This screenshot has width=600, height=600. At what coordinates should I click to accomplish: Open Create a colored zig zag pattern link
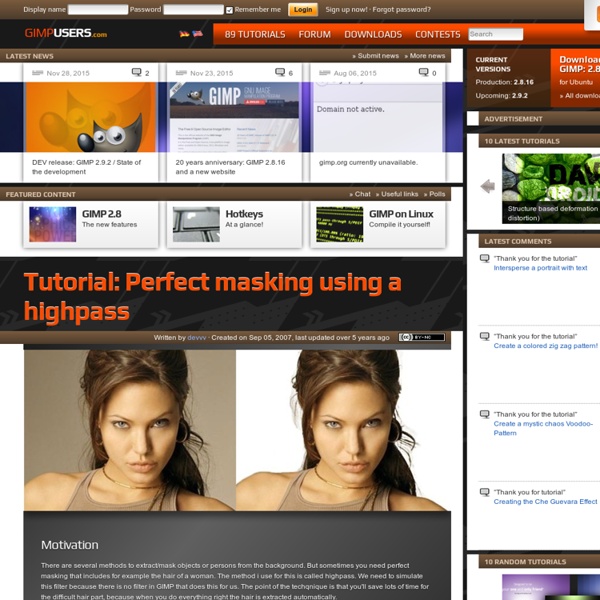click(545, 346)
